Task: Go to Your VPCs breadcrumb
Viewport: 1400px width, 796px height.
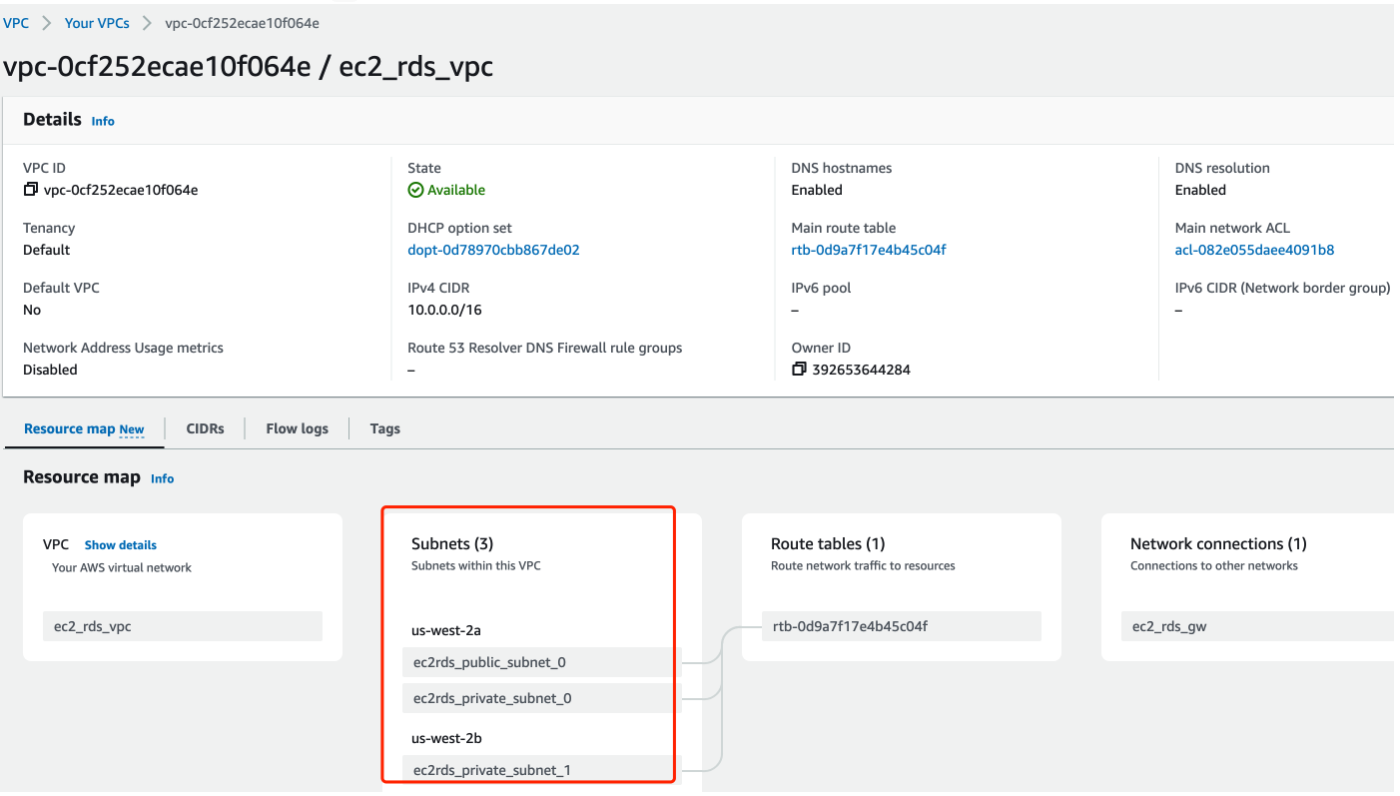Action: [97, 23]
